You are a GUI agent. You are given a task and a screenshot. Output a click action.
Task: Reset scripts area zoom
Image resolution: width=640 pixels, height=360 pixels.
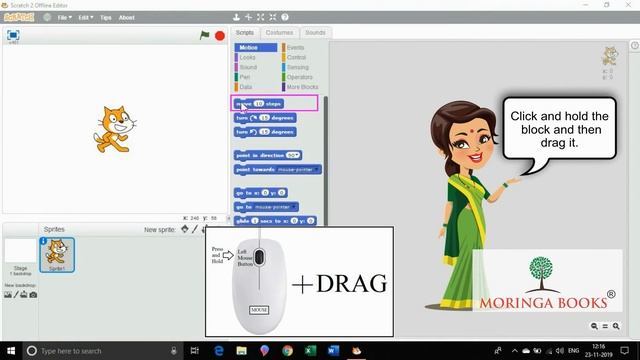point(605,326)
